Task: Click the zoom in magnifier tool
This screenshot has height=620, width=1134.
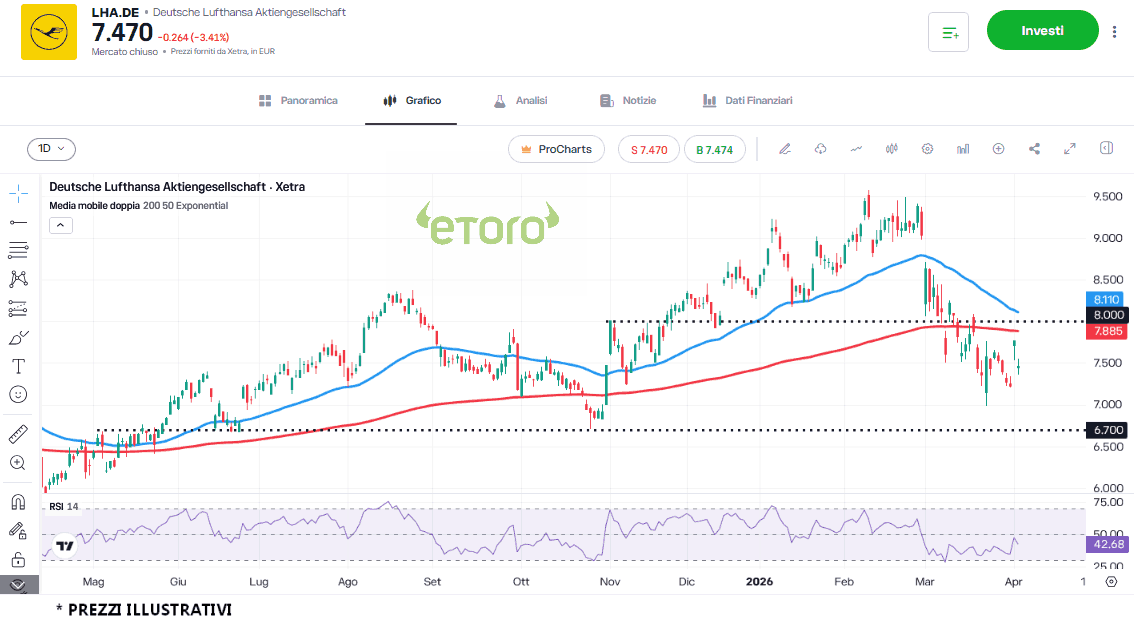Action: [18, 463]
